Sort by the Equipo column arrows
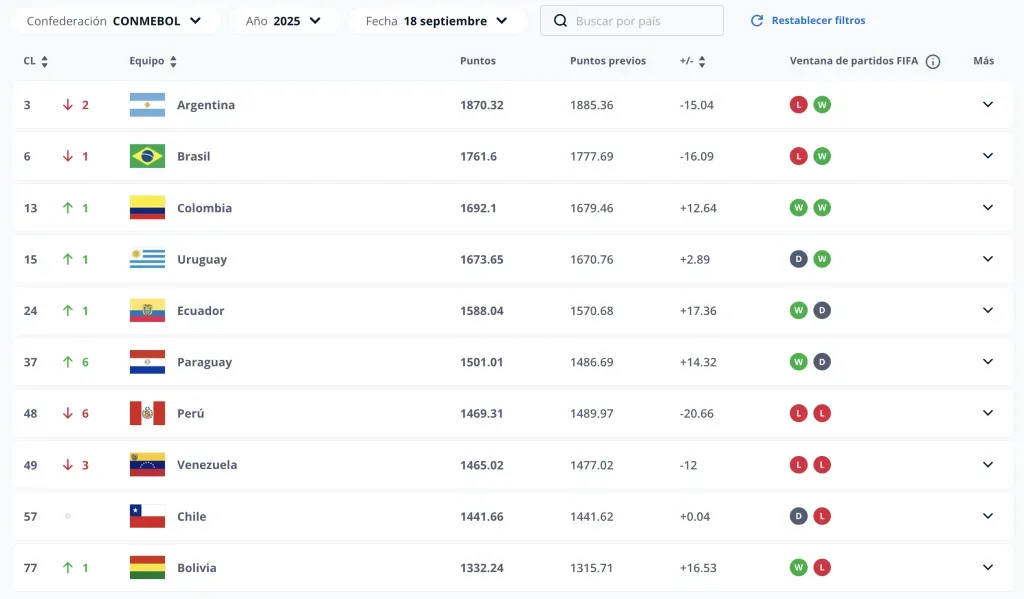Image resolution: width=1024 pixels, height=599 pixels. pos(173,62)
